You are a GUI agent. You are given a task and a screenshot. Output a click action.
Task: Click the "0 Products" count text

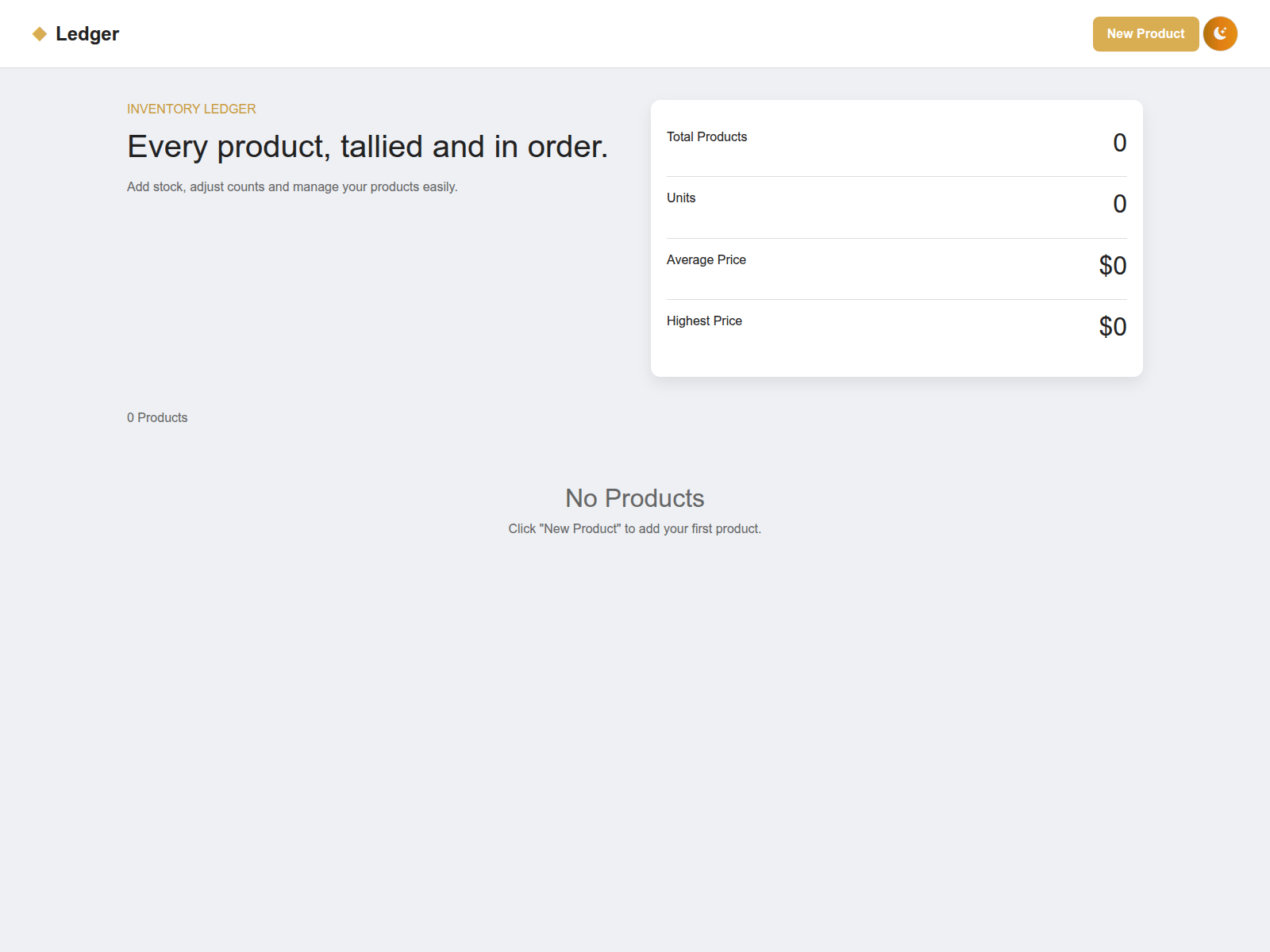(x=157, y=417)
